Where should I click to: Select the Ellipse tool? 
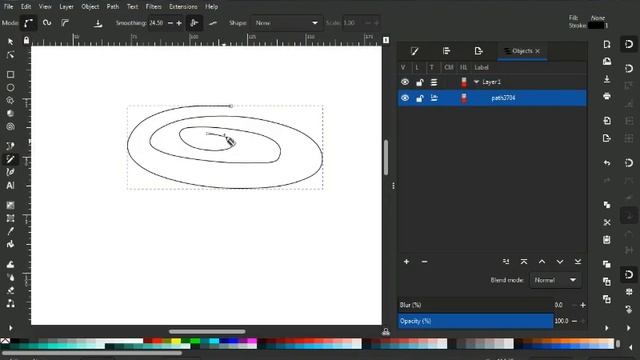(10, 87)
